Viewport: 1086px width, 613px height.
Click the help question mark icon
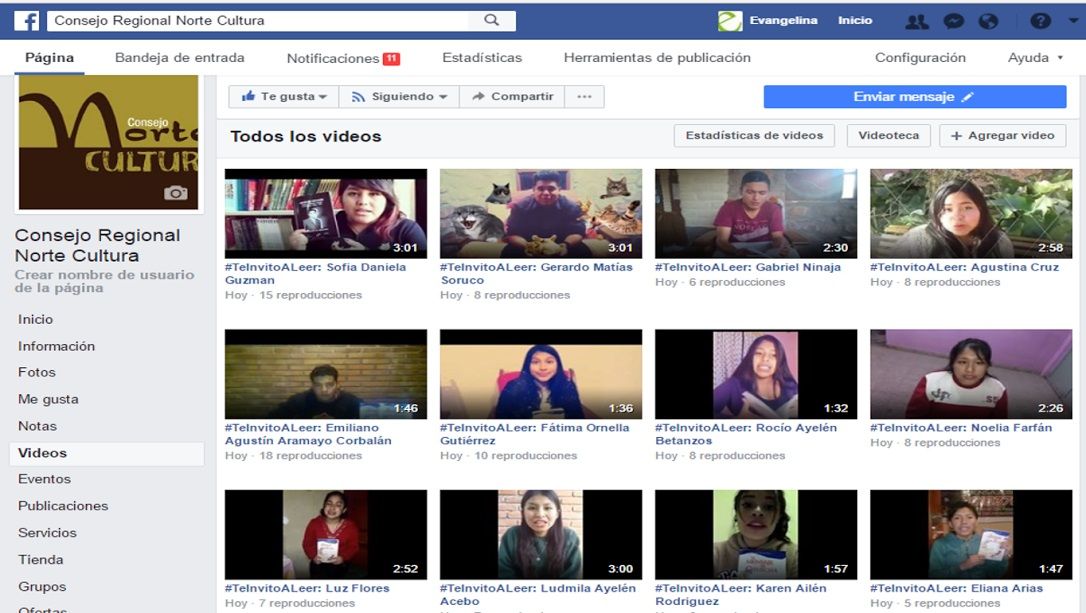tap(1040, 21)
